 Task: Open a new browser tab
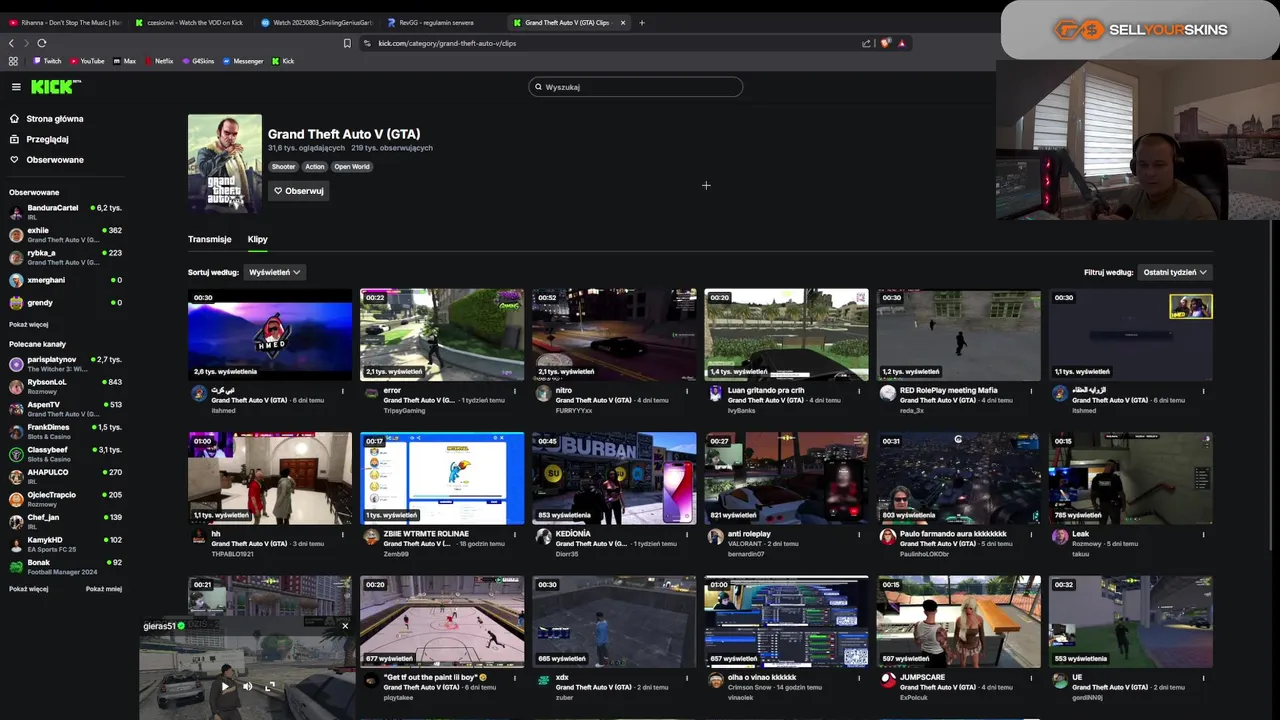point(642,22)
